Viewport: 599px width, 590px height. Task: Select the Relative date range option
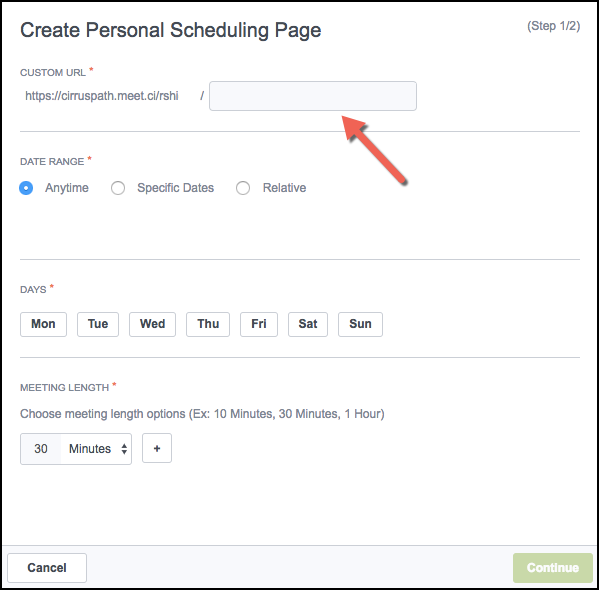pyautogui.click(x=243, y=188)
